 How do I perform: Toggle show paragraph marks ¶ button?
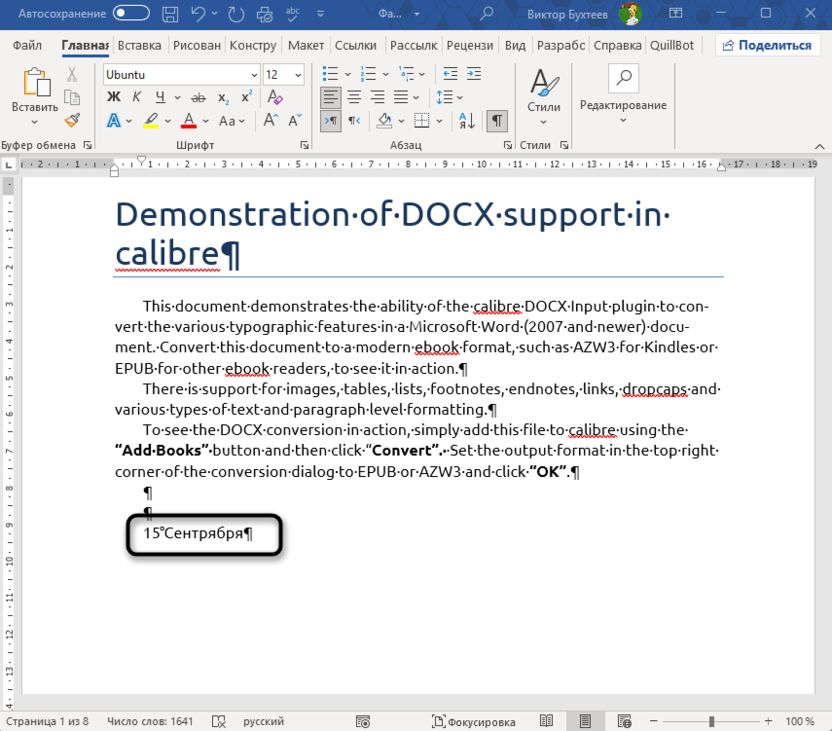point(497,121)
